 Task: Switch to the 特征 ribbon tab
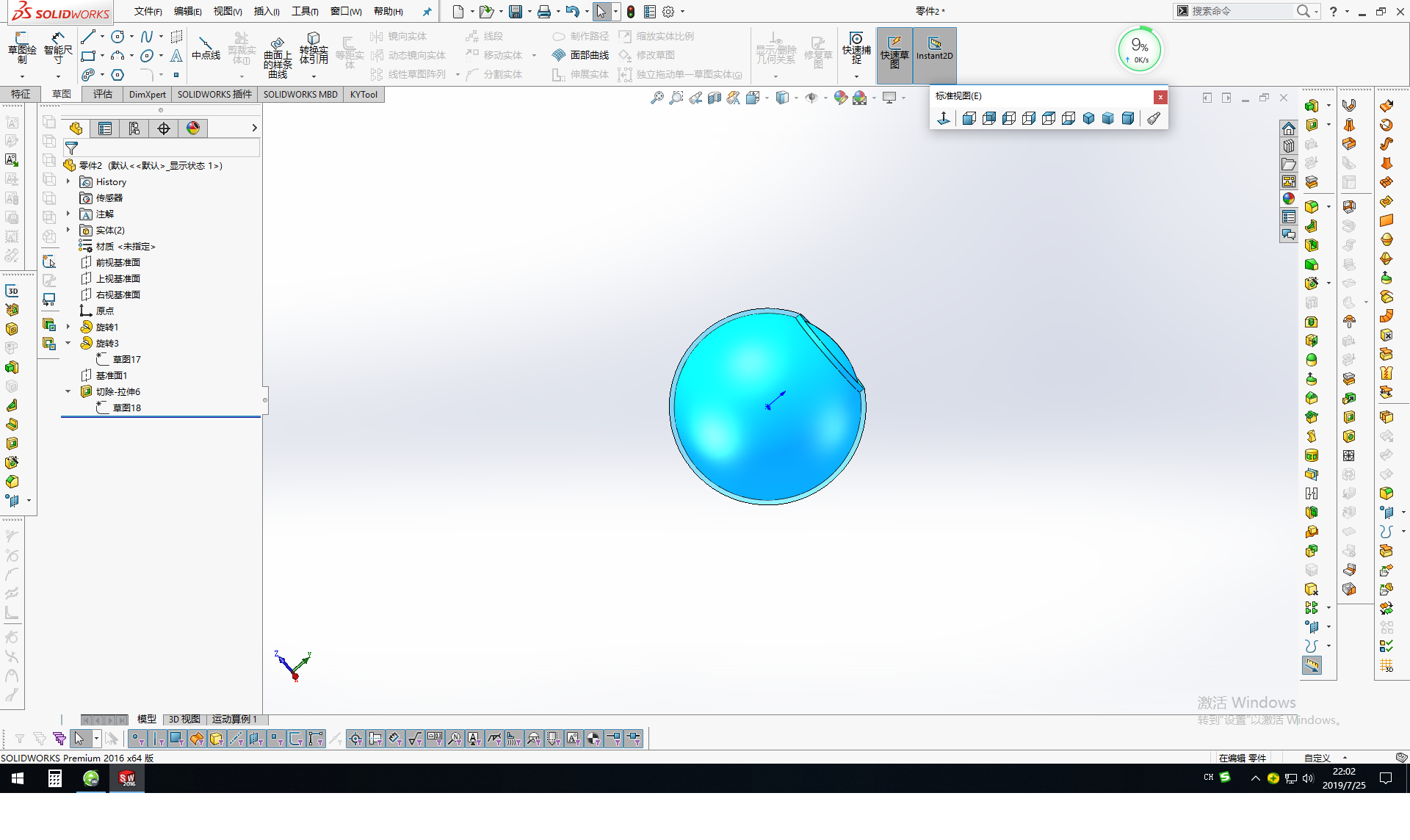[x=21, y=94]
